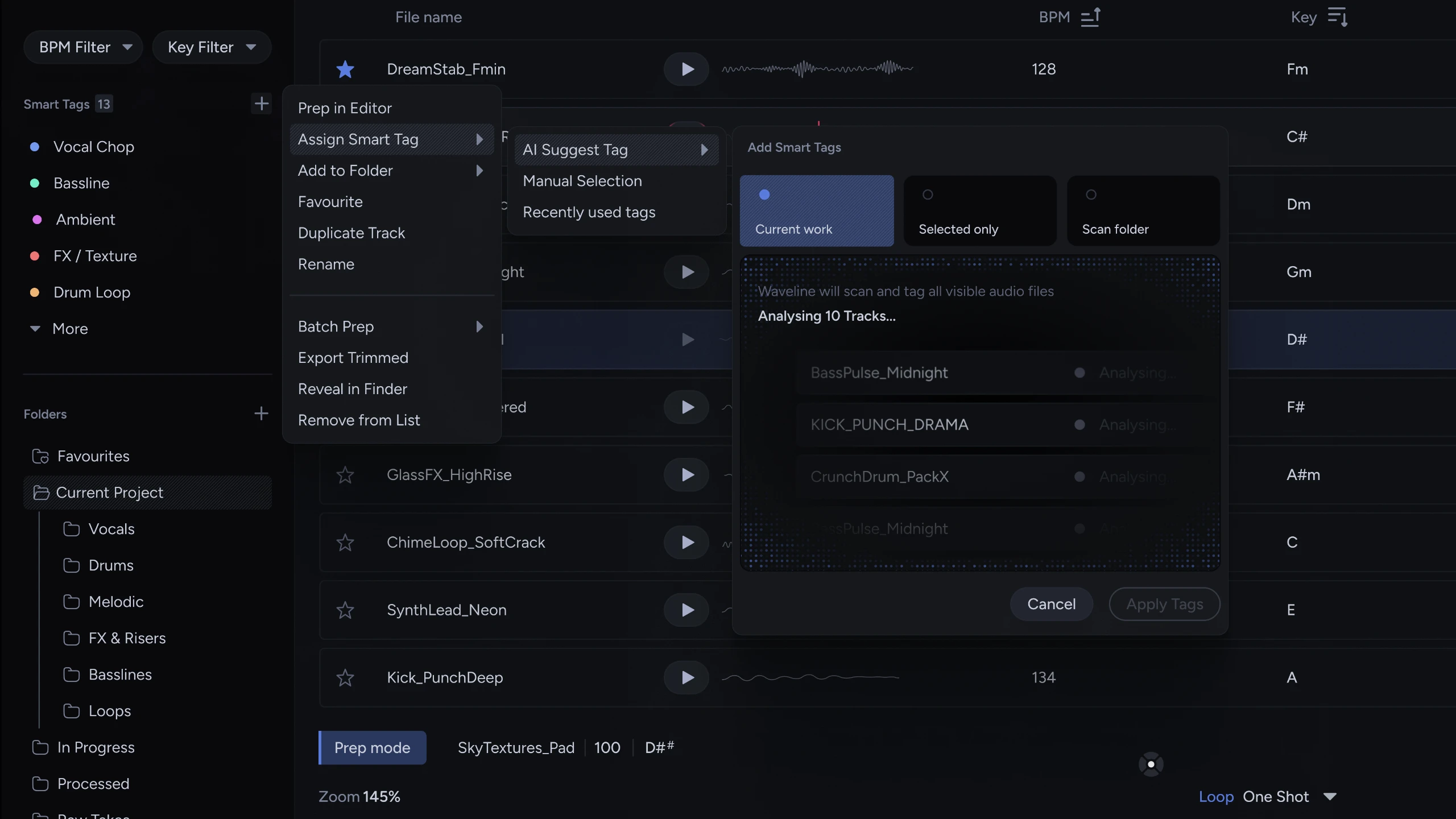The height and width of the screenshot is (819, 1456).
Task: Select the Selected only scan option
Action: pyautogui.click(x=980, y=211)
